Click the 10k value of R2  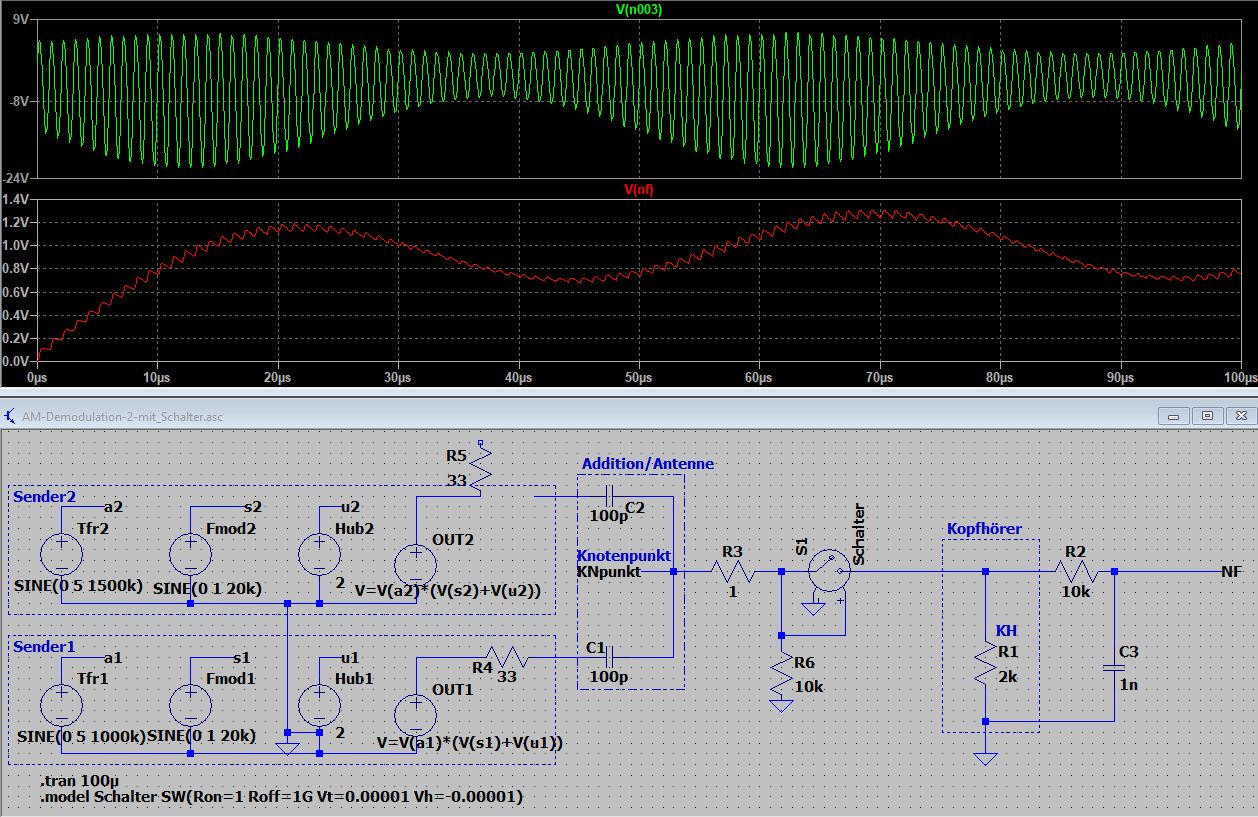(x=1075, y=592)
